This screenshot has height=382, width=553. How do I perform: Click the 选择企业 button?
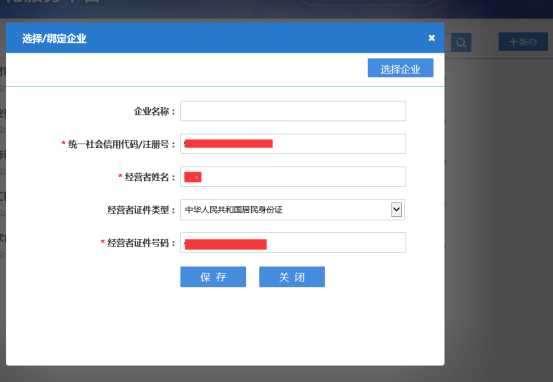(400, 68)
